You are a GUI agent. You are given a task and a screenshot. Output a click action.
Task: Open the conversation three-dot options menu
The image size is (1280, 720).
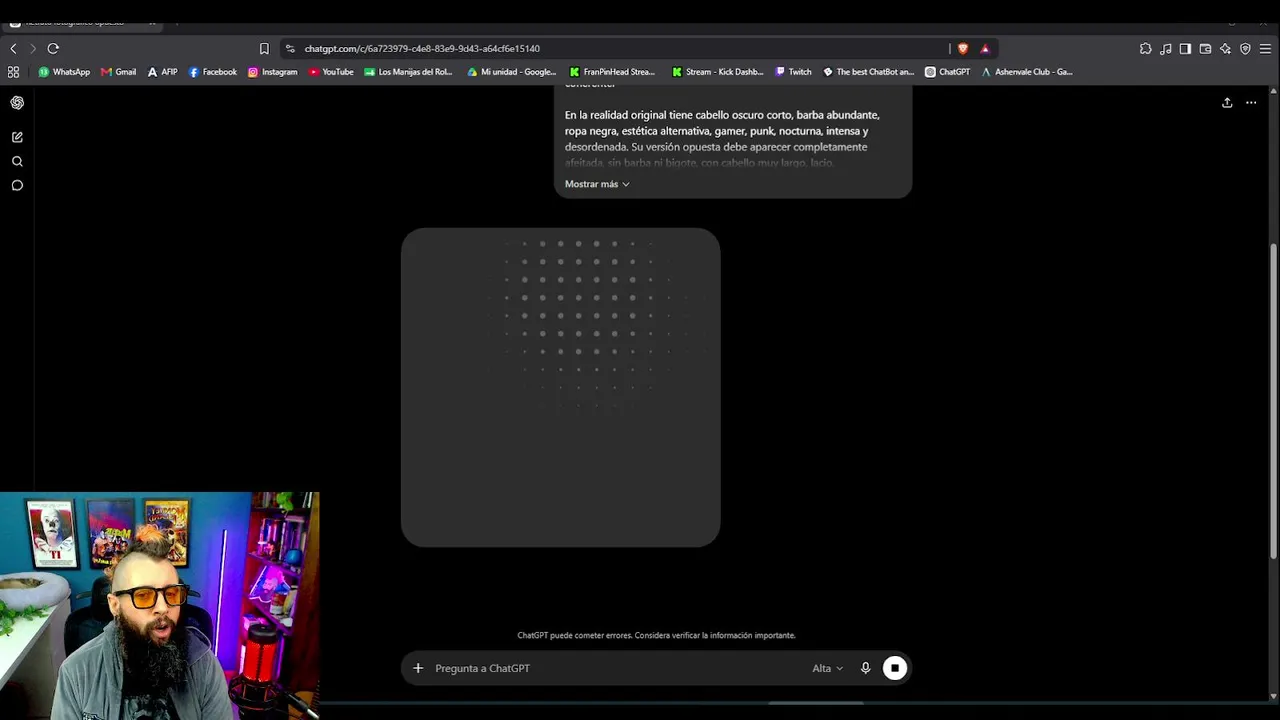(x=1251, y=102)
